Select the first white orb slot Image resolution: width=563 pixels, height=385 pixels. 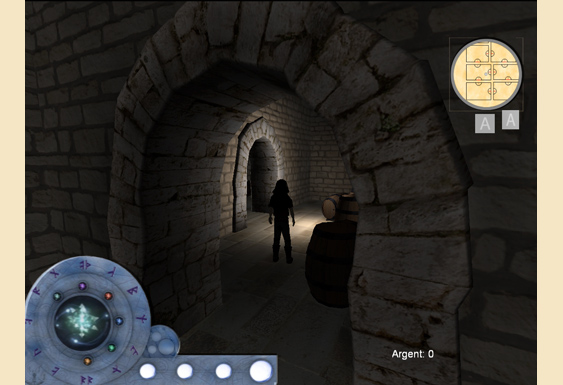(147, 371)
